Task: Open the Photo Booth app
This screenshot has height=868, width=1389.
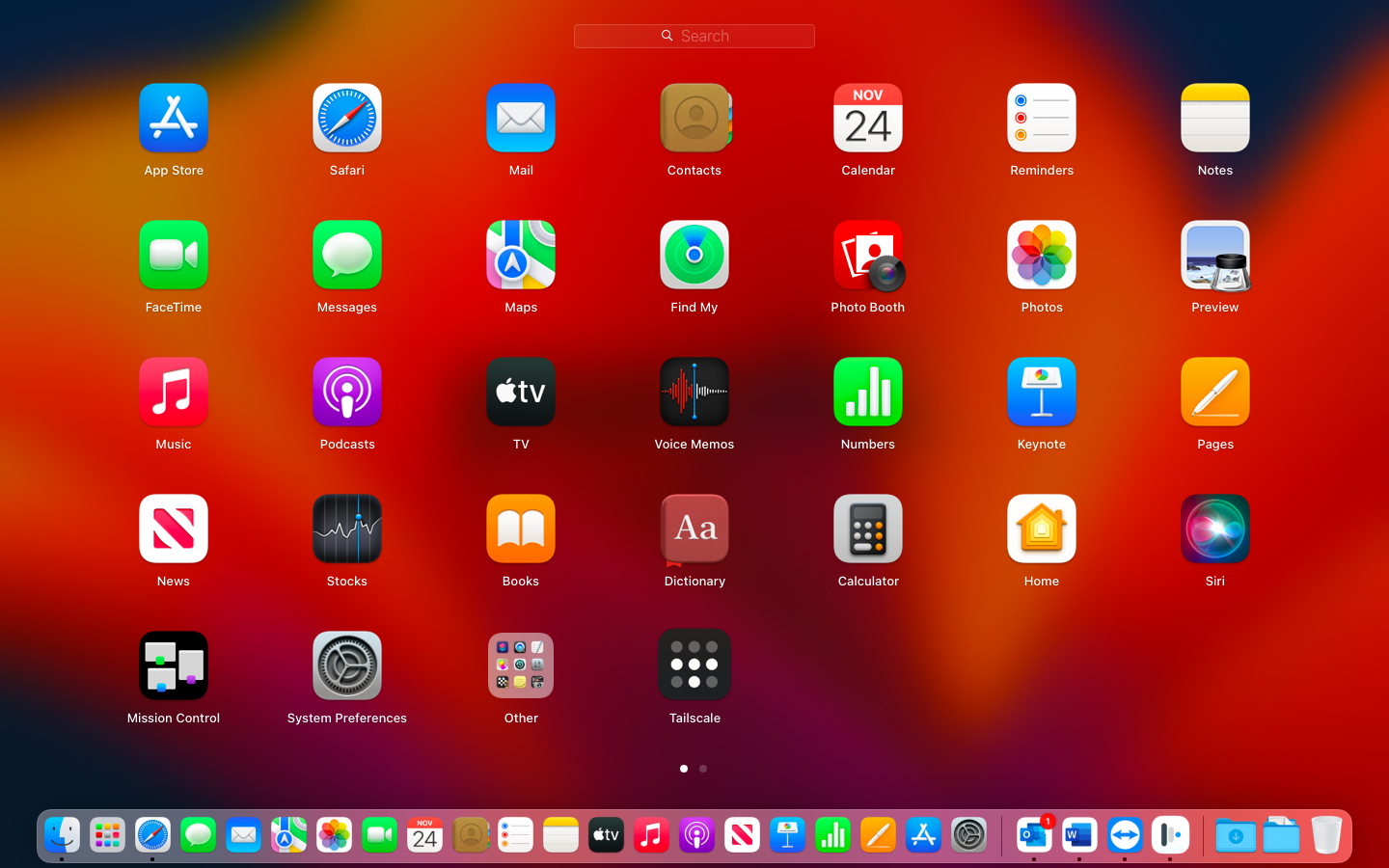Action: [867, 257]
